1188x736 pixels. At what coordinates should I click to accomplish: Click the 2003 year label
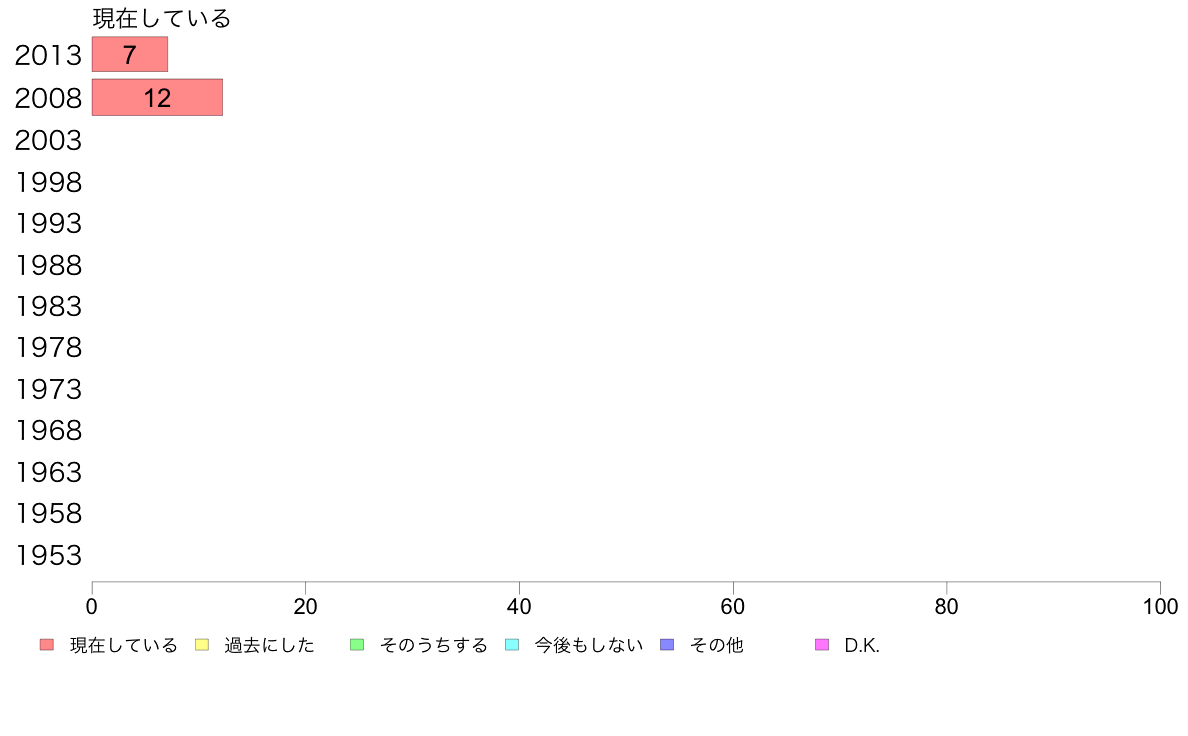[48, 140]
